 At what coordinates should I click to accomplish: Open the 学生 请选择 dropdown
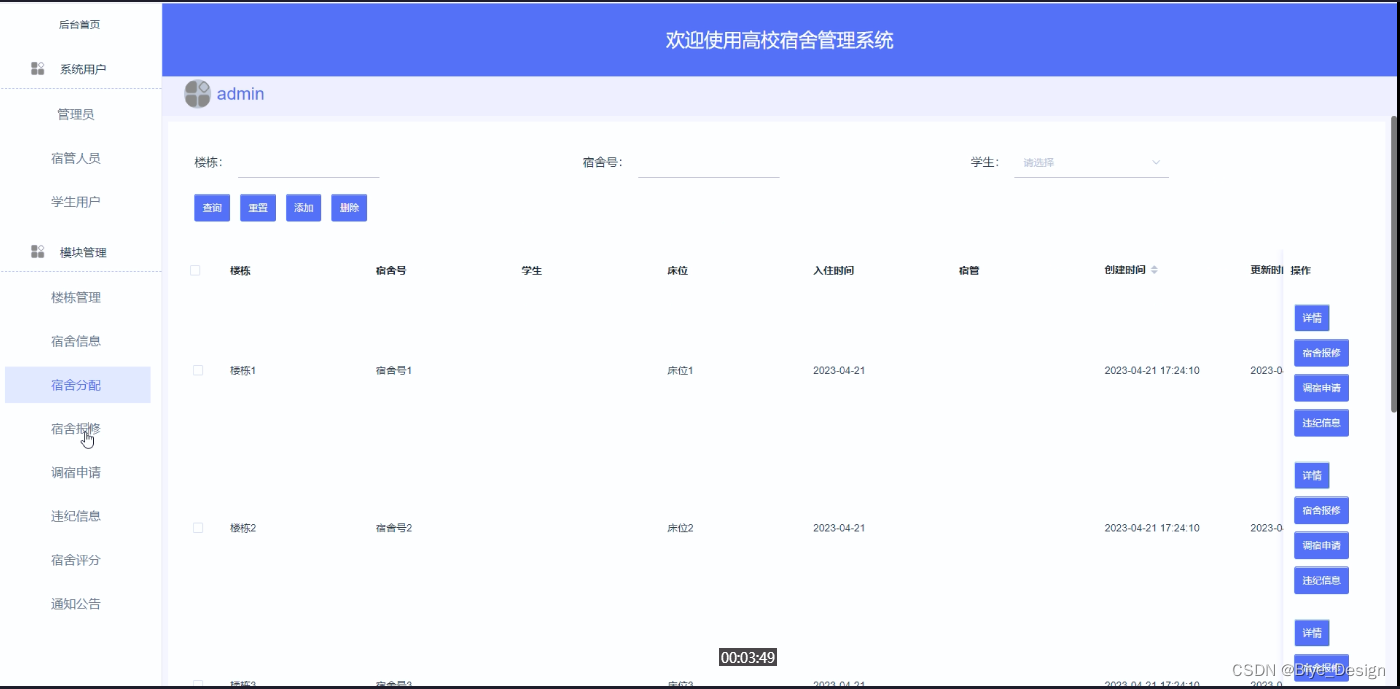[1090, 161]
